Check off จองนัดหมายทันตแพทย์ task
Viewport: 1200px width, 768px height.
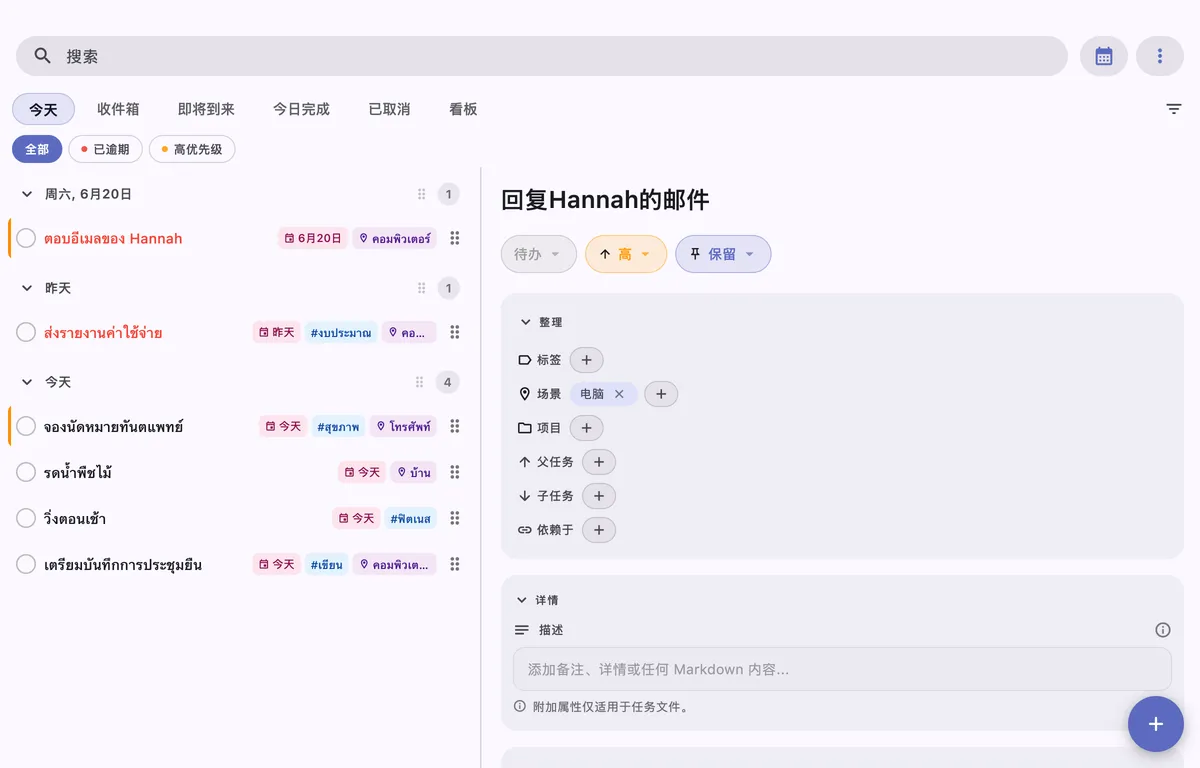[x=26, y=426]
